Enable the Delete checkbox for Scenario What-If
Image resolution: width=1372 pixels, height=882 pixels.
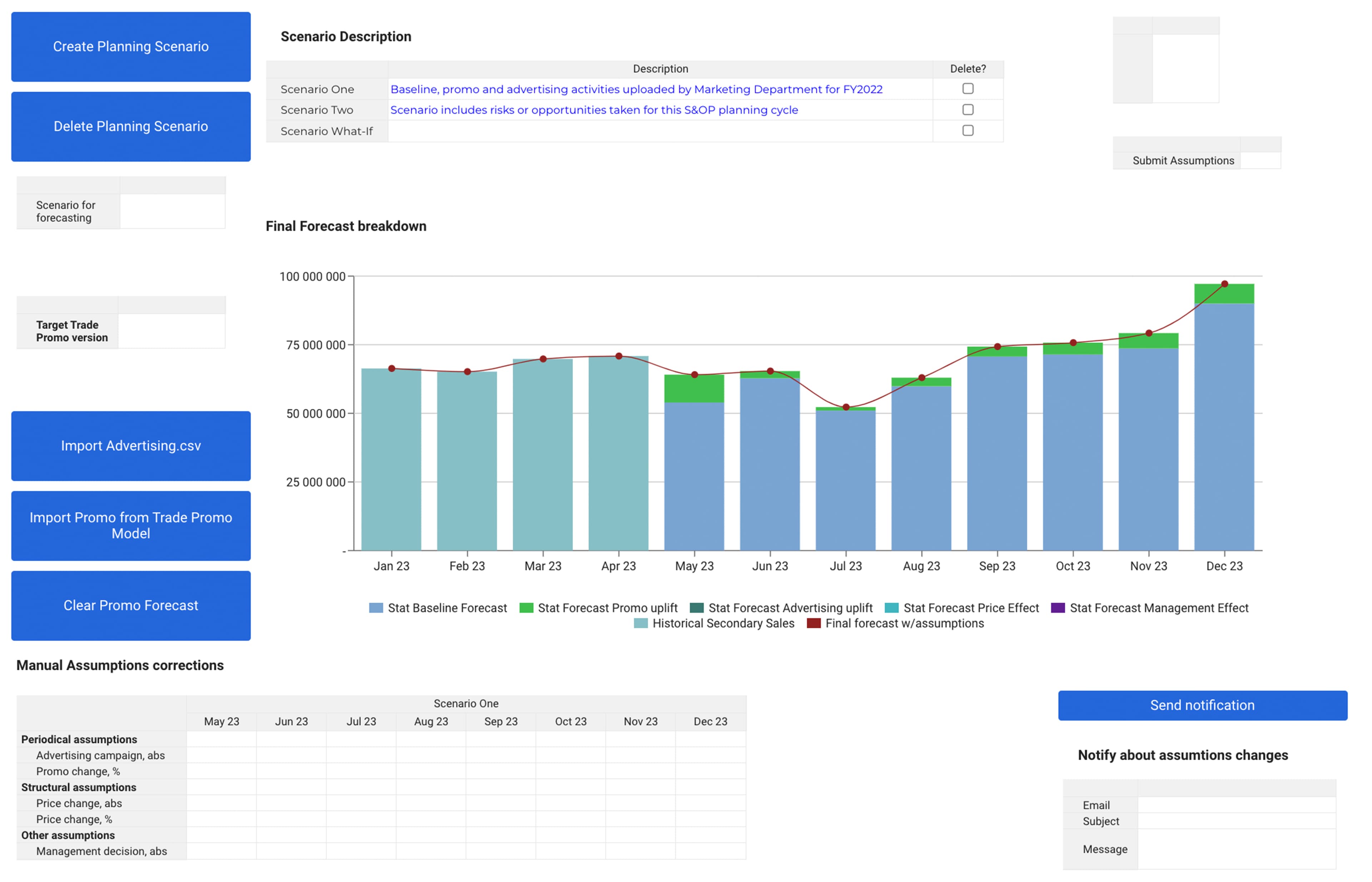point(968,130)
